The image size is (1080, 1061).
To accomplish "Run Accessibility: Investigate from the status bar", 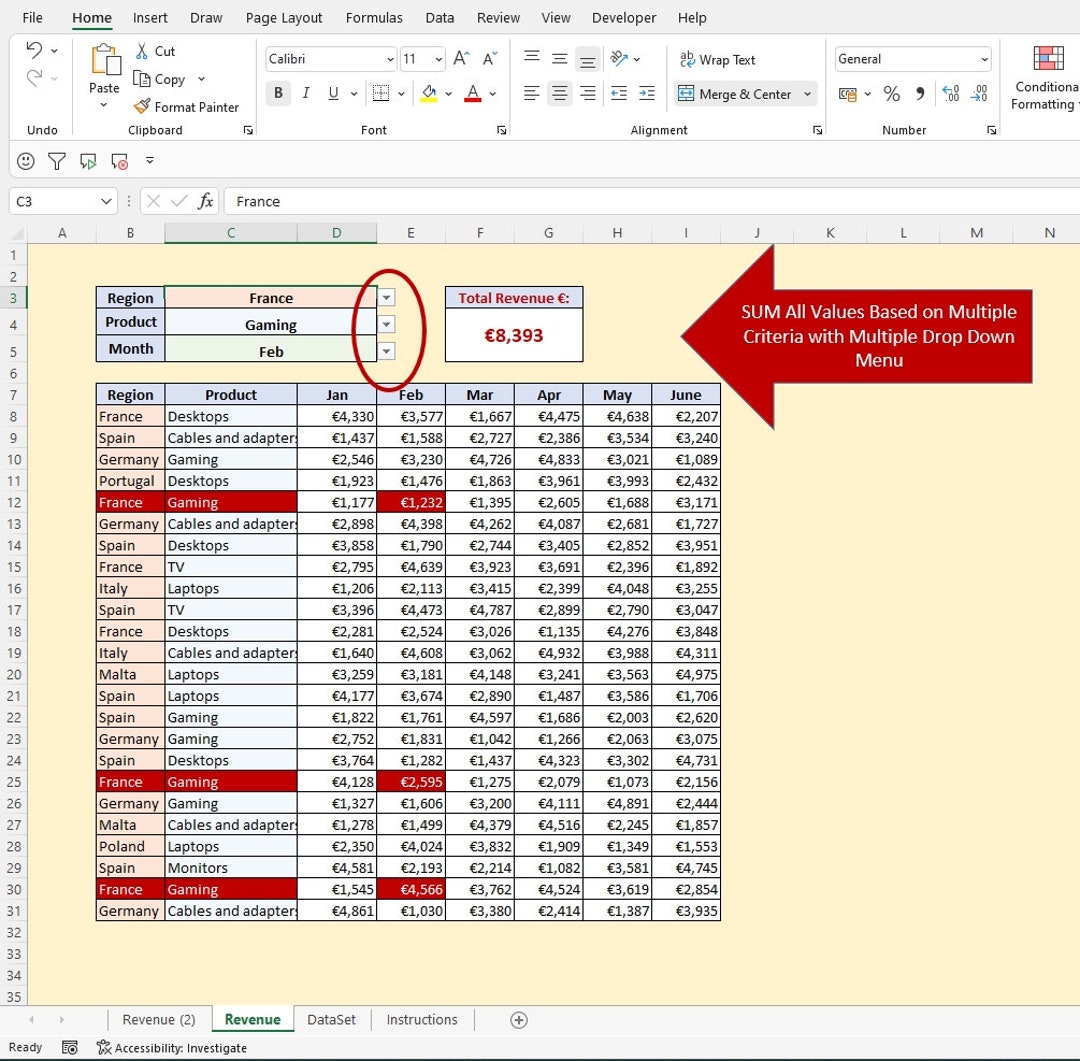I will [171, 1048].
